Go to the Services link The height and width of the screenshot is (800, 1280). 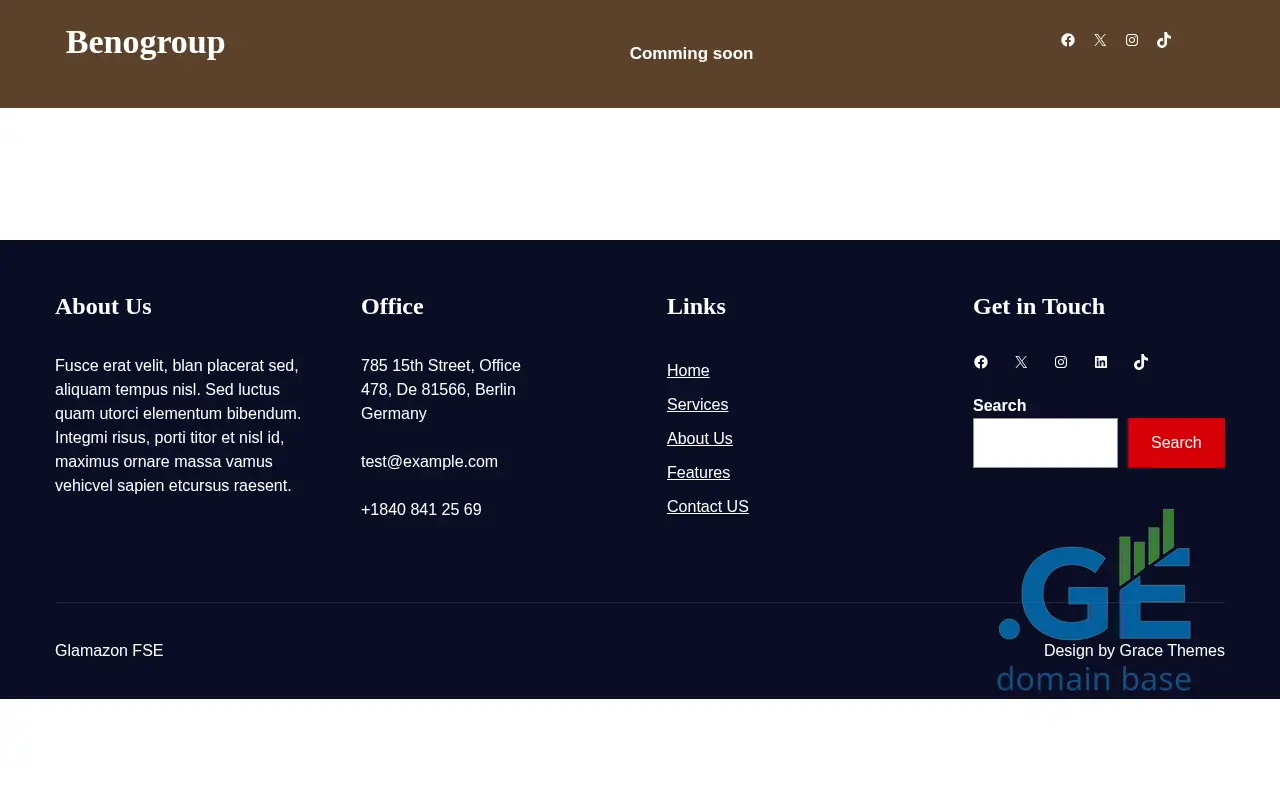[x=697, y=405]
